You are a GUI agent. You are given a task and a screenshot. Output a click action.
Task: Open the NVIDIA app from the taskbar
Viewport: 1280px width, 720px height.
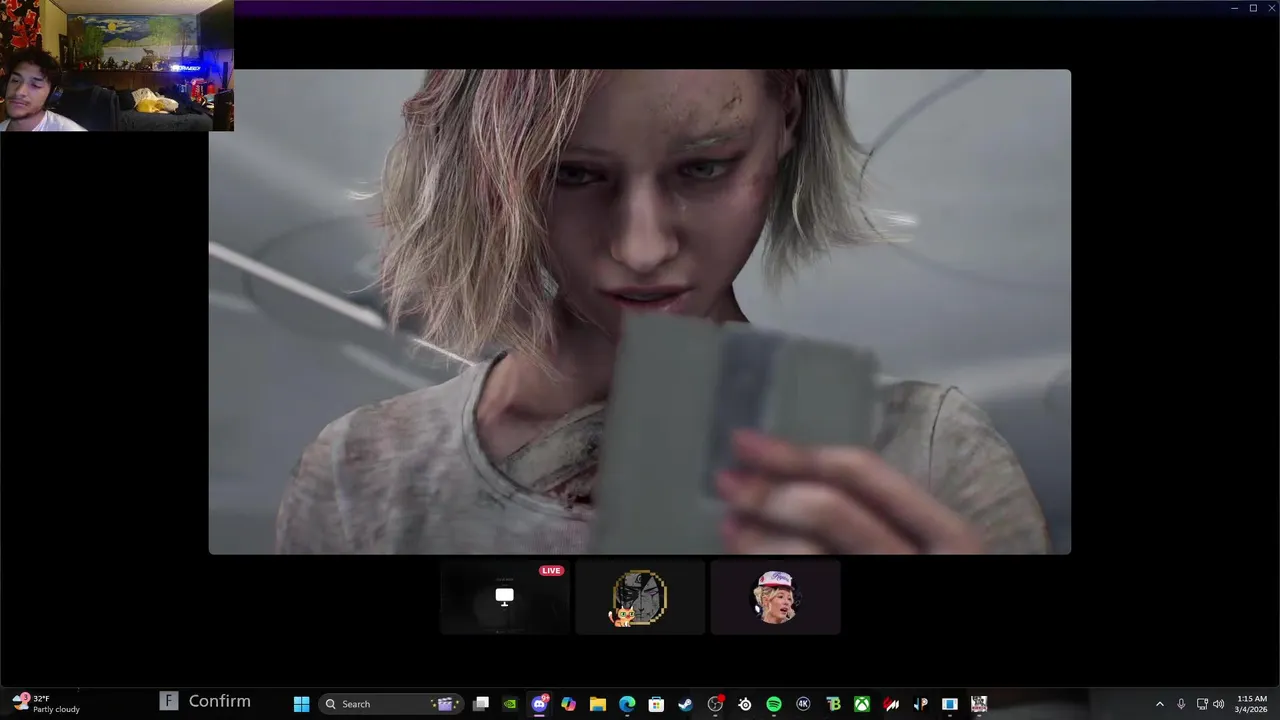coord(510,704)
